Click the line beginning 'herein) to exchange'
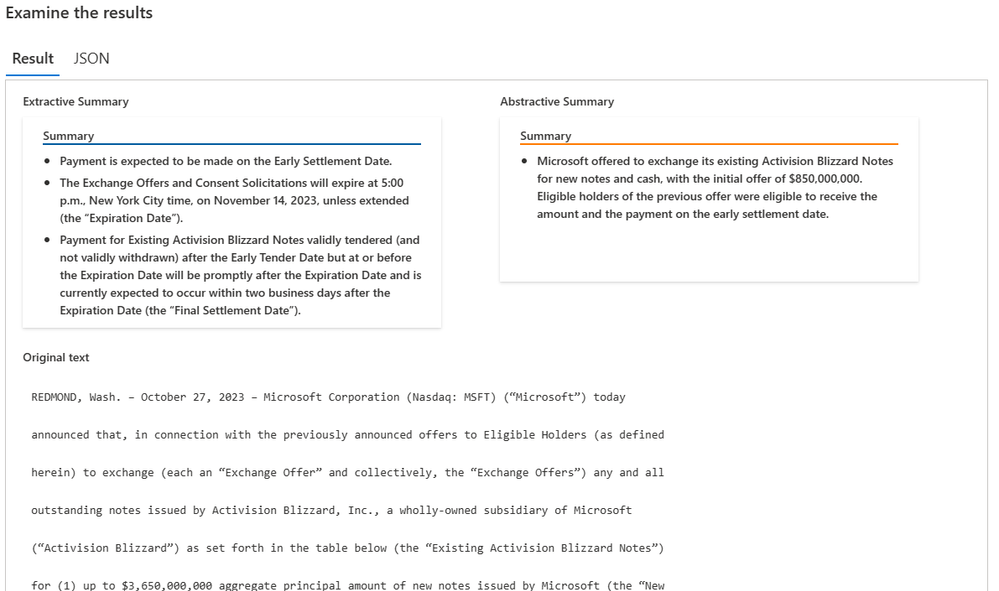The height and width of the screenshot is (591, 999). click(348, 473)
